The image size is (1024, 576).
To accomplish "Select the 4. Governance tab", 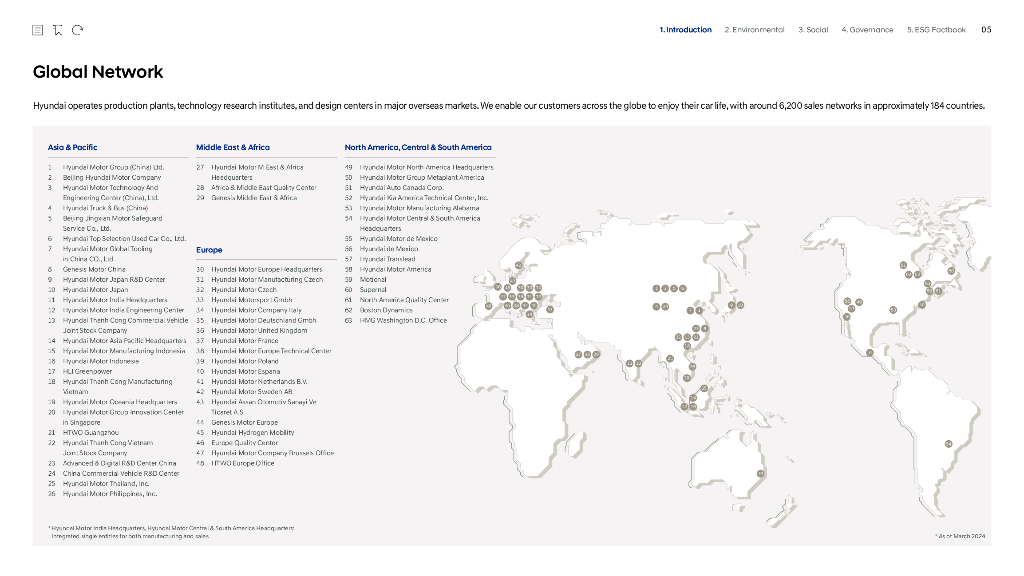I will (x=867, y=30).
